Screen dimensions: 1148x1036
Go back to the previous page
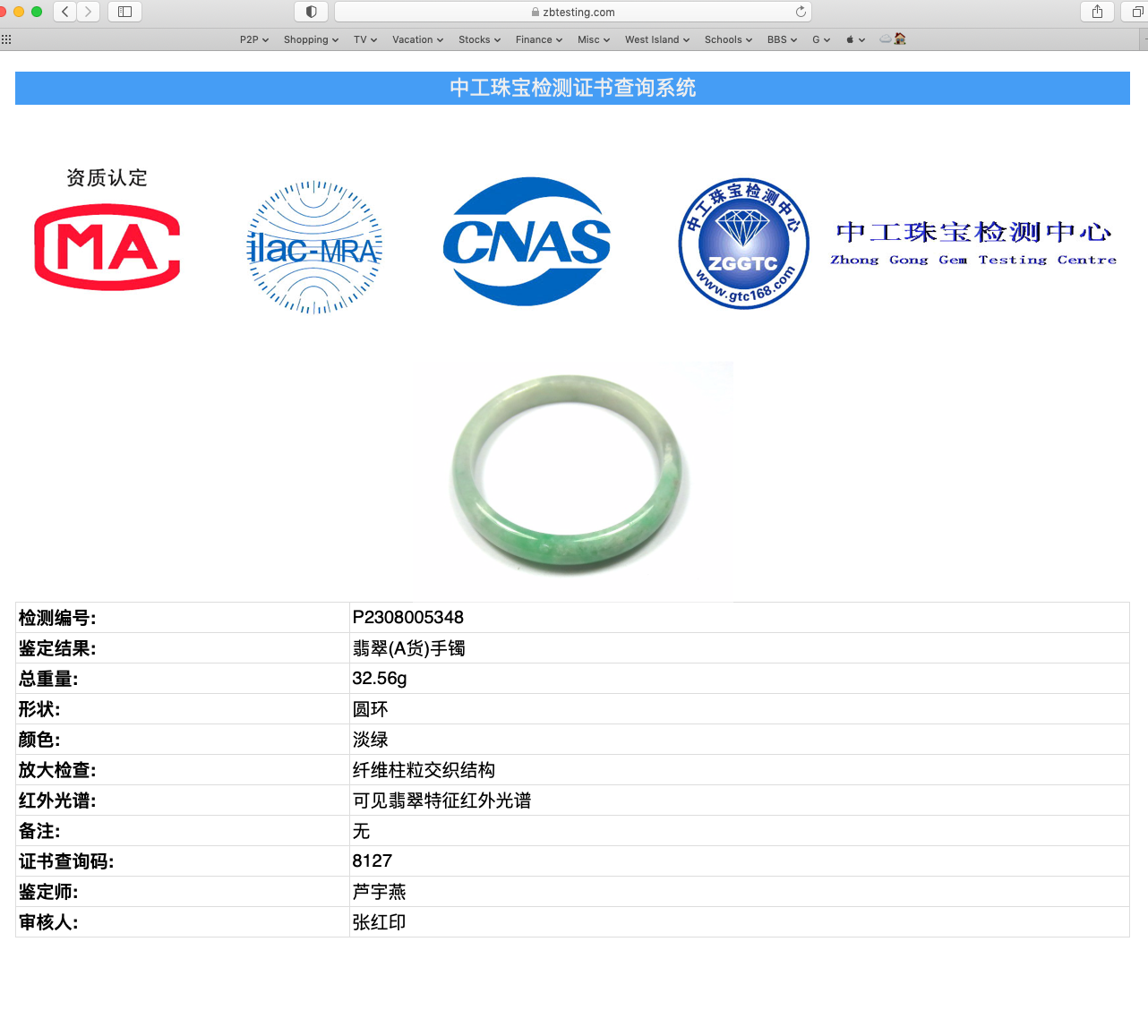pyautogui.click(x=65, y=12)
